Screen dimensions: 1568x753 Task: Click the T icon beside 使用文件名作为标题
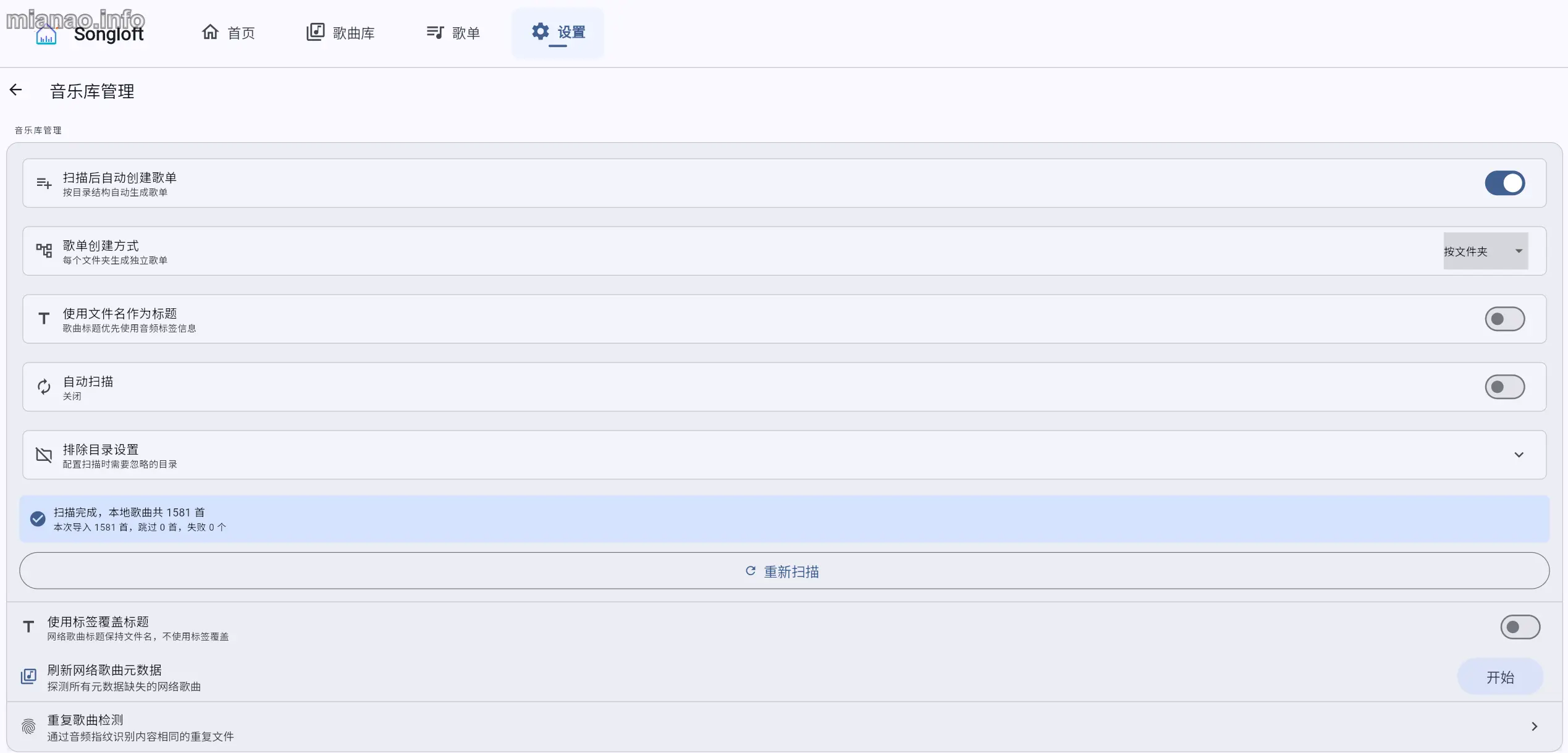click(44, 319)
